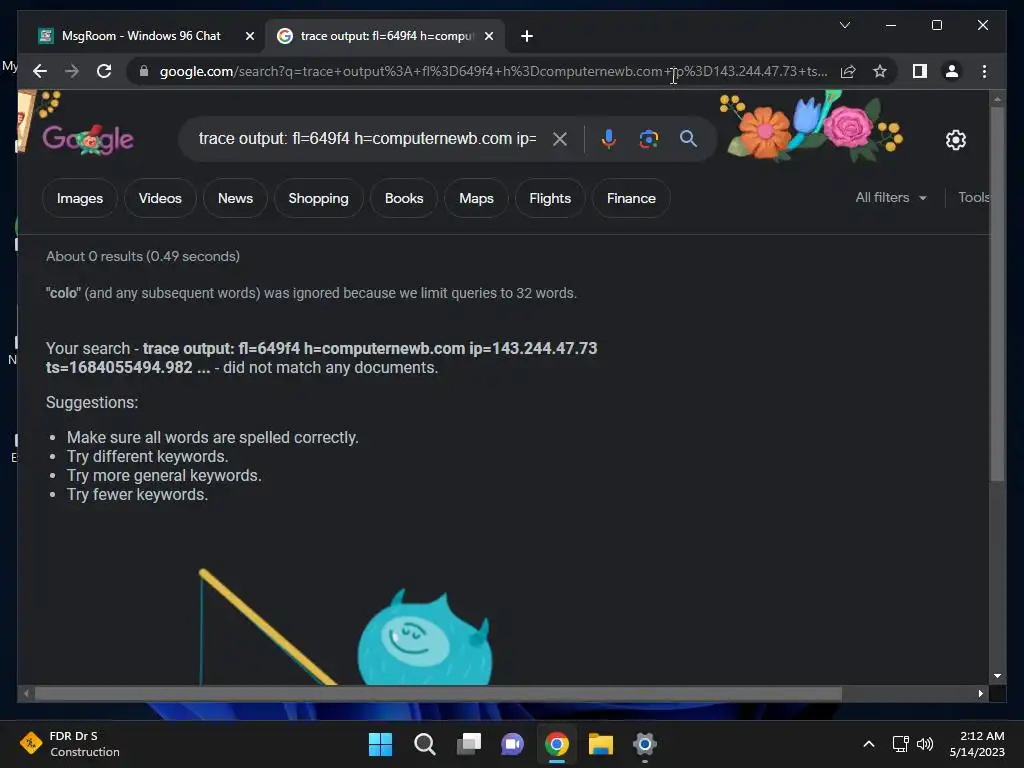
Task: Close the trace output search tab
Action: click(488, 36)
